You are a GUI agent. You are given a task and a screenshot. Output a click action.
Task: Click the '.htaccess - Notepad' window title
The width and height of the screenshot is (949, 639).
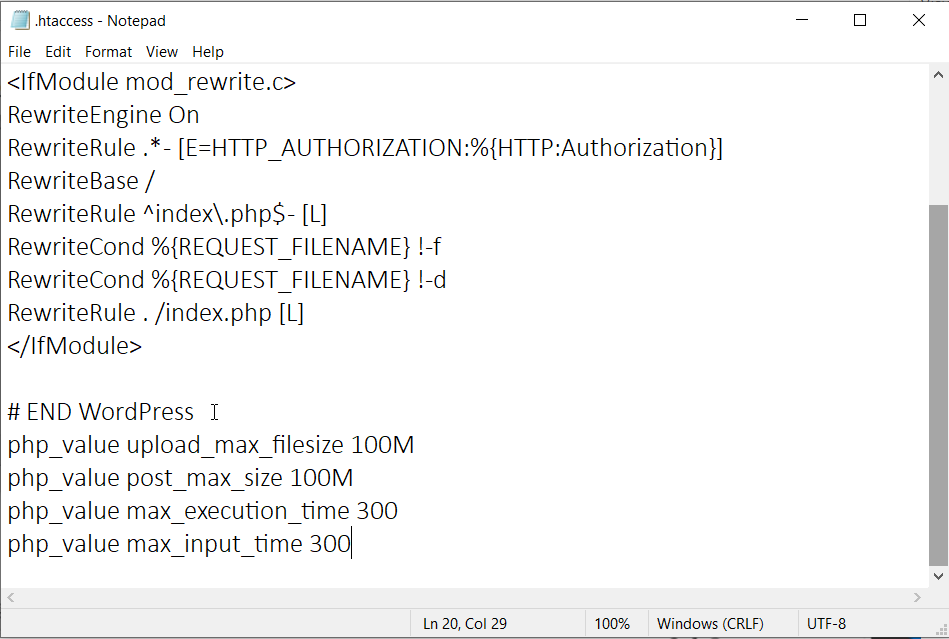(x=100, y=21)
